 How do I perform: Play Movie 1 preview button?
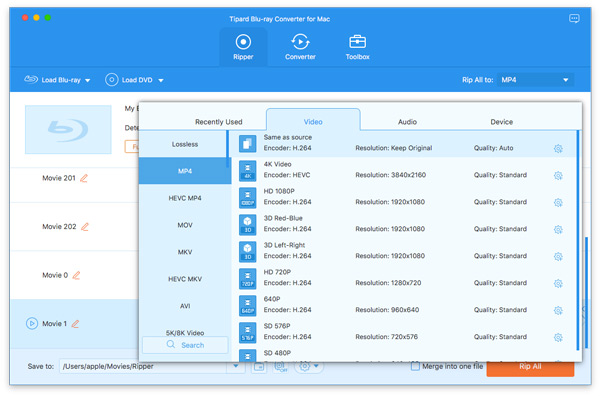click(32, 324)
